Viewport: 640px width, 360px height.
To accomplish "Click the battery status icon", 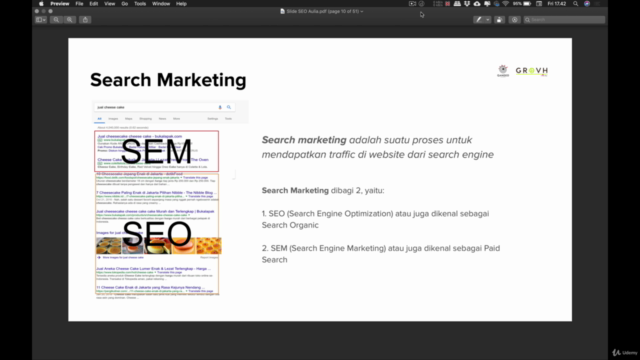I will point(527,4).
